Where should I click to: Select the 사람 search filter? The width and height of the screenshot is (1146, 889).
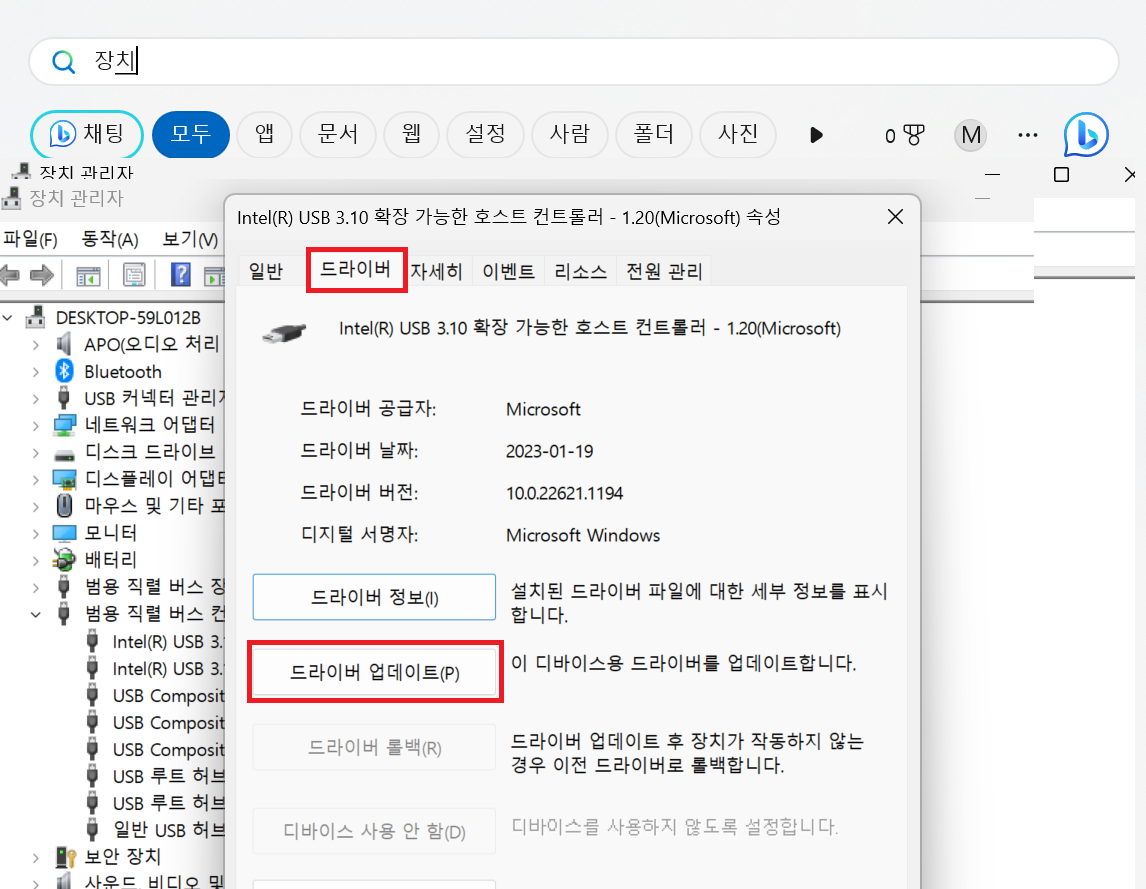click(x=570, y=135)
